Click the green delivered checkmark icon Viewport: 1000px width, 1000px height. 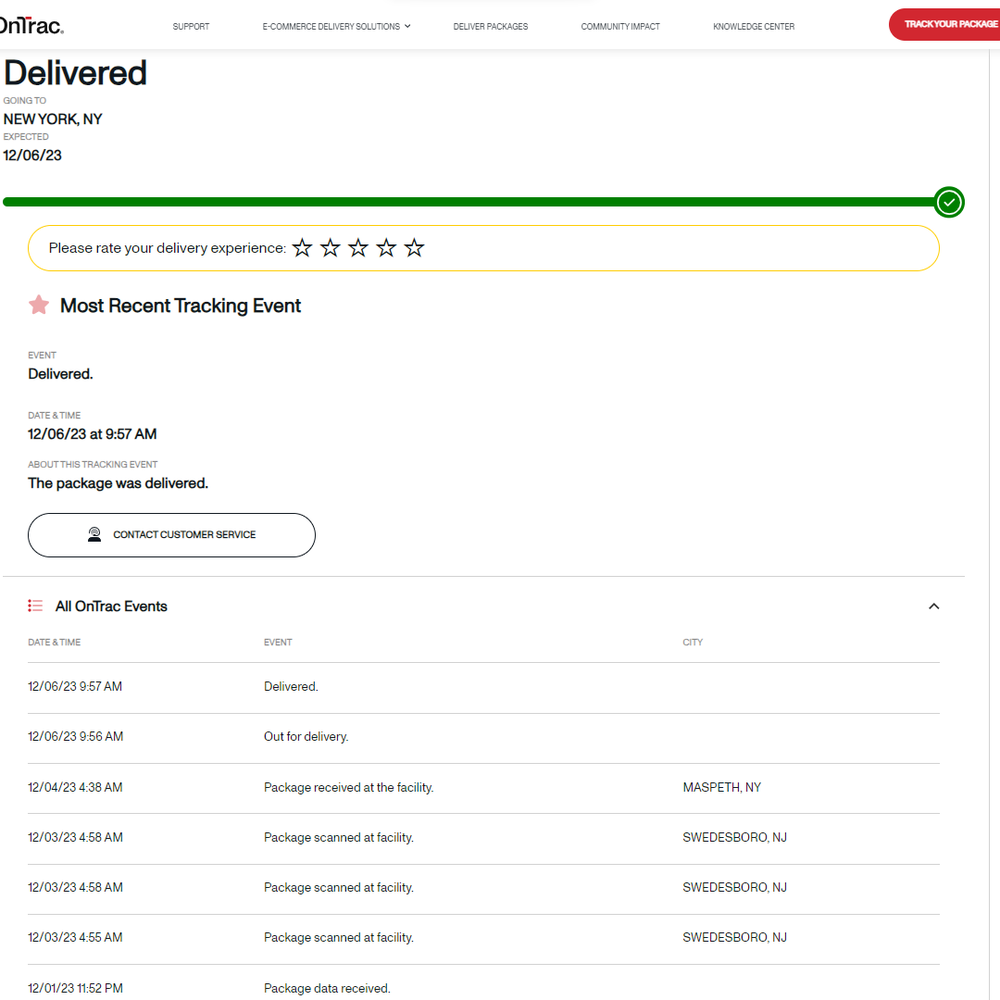(949, 202)
